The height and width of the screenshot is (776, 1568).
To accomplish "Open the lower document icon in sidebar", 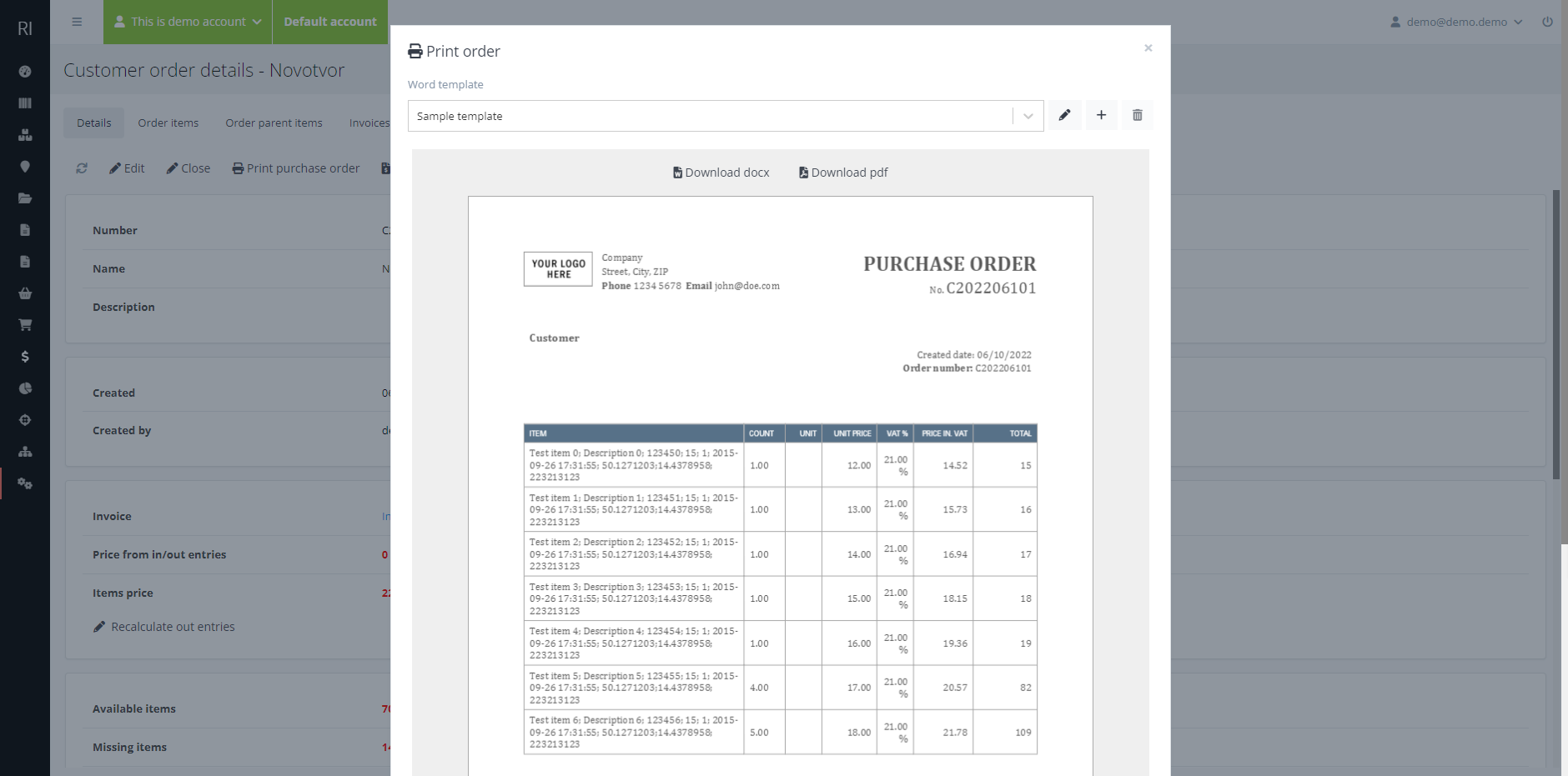I will [25, 262].
